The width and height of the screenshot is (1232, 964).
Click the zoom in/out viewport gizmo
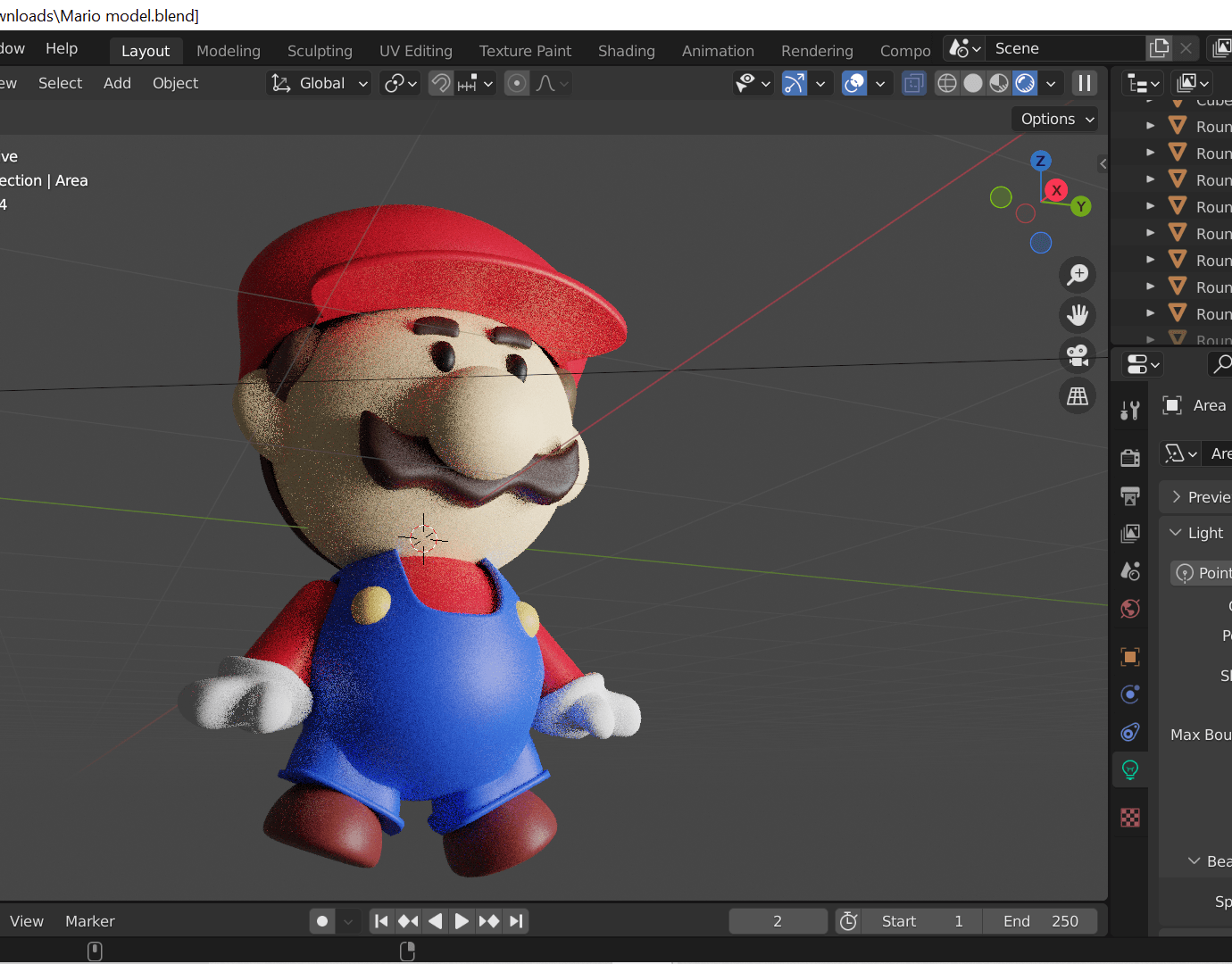(x=1078, y=275)
